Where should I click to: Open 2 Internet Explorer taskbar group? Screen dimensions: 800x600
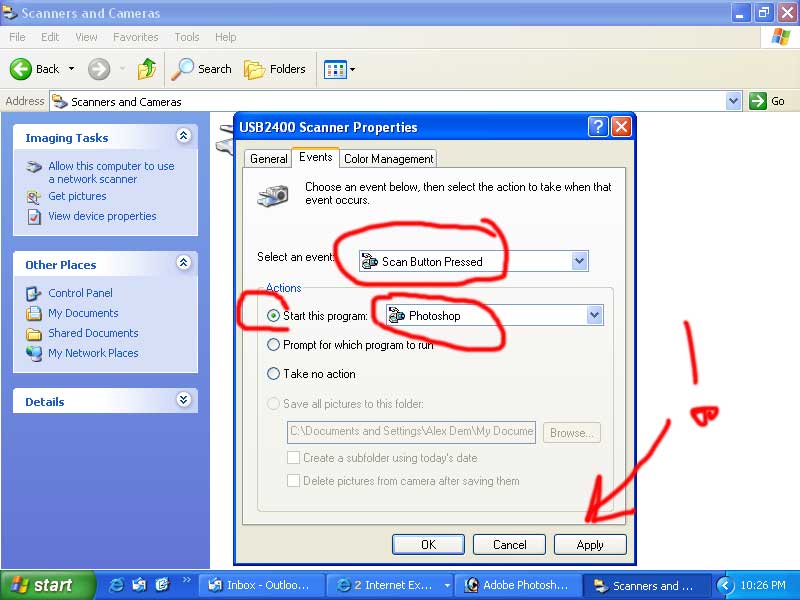[x=389, y=585]
